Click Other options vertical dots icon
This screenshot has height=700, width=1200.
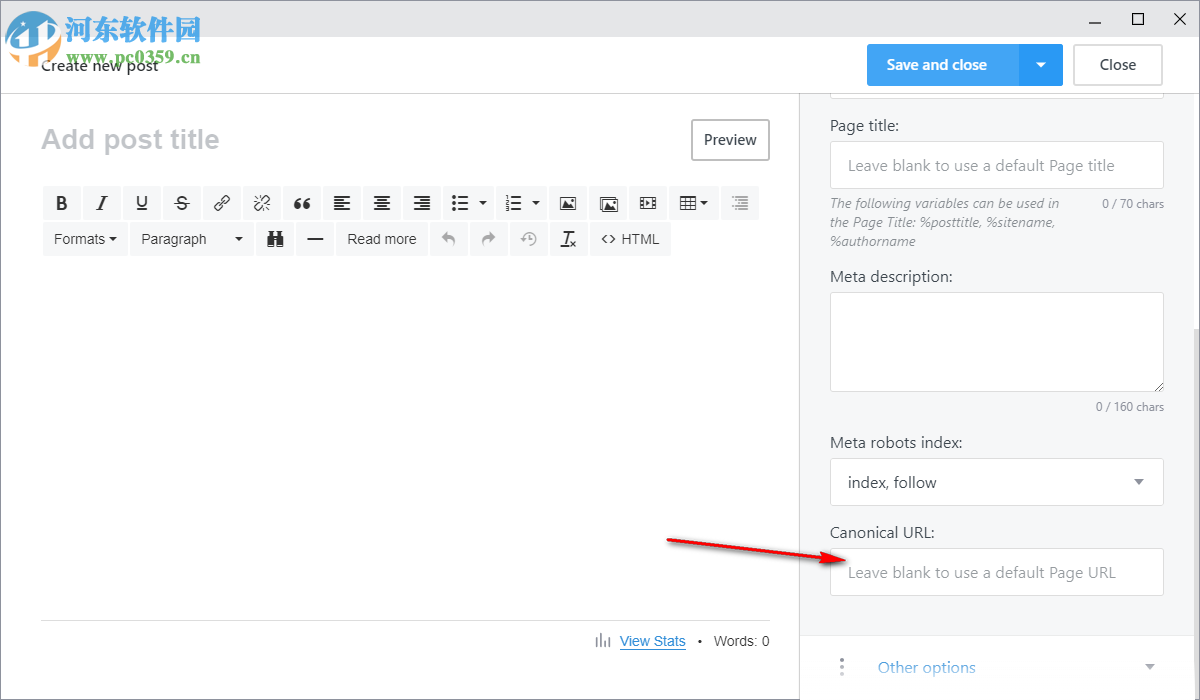point(842,667)
